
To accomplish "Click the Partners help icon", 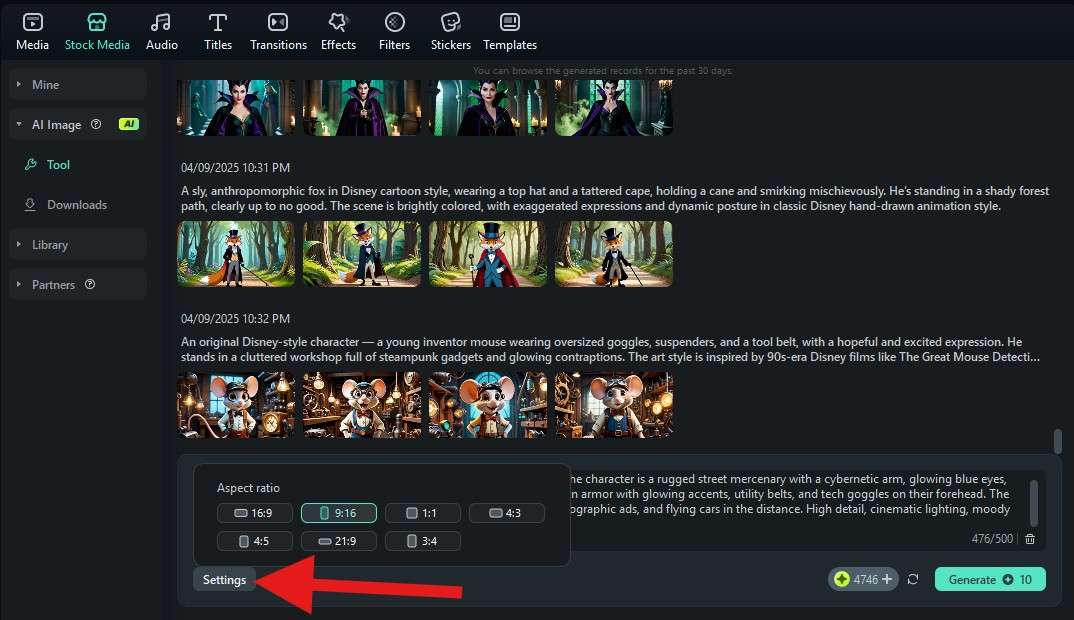I will point(90,284).
